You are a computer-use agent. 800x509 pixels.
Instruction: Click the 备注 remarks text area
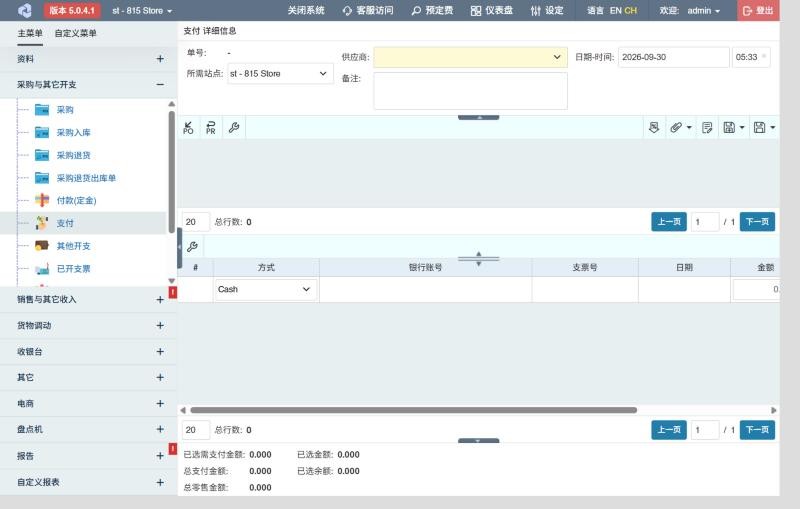pyautogui.click(x=470, y=91)
